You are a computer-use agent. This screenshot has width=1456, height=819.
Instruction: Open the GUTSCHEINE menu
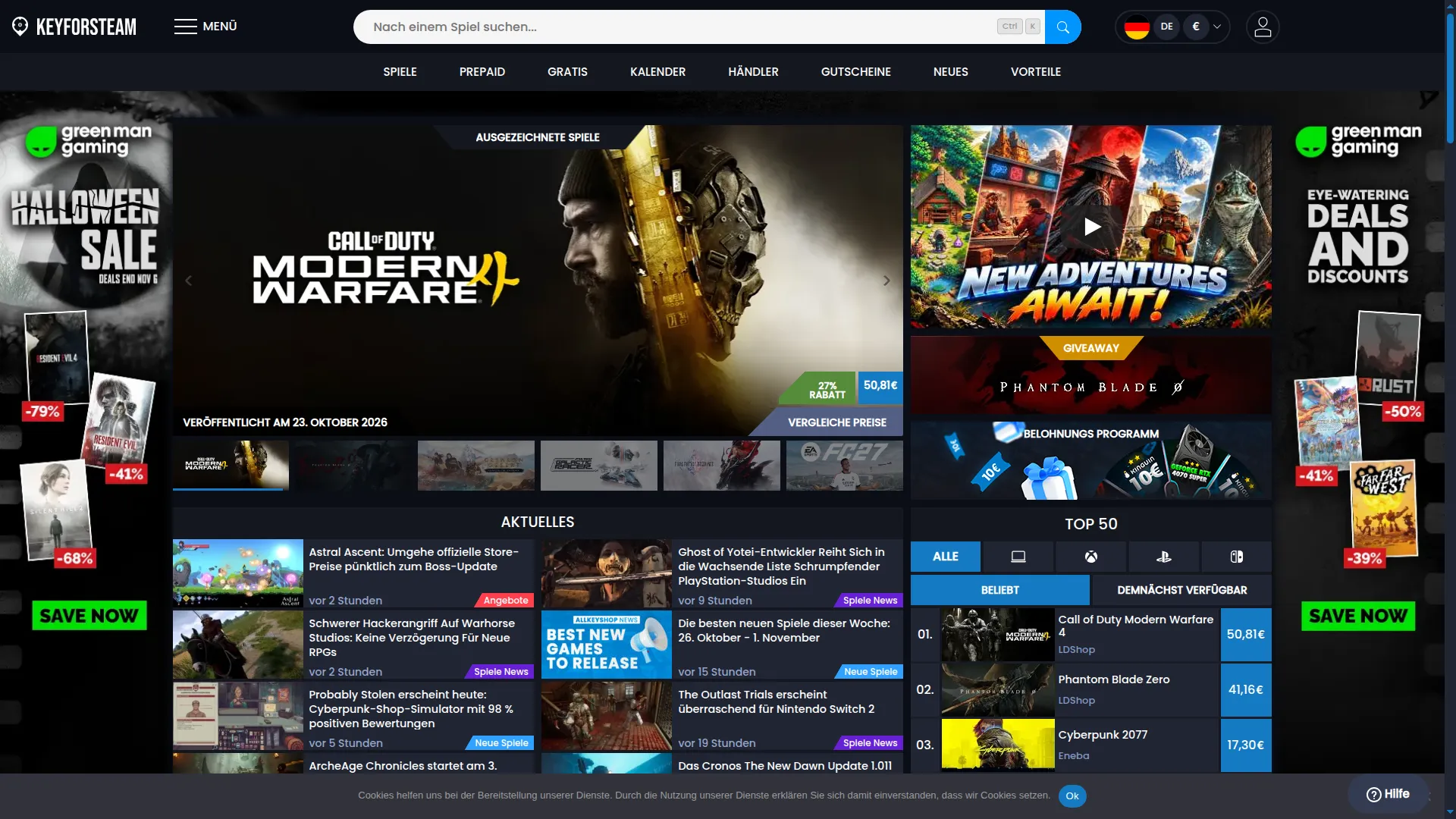[855, 72]
